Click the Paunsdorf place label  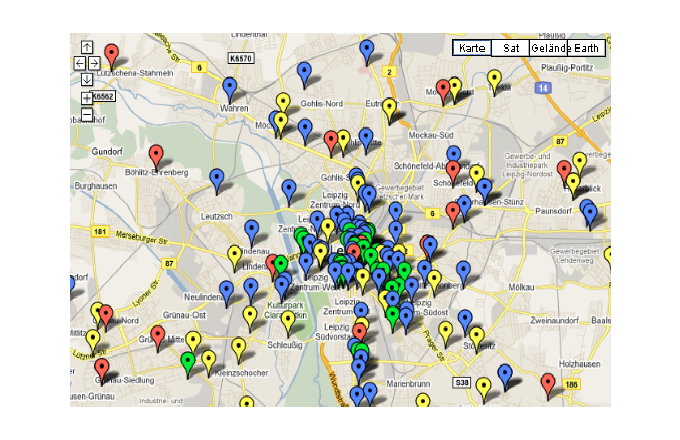[553, 211]
